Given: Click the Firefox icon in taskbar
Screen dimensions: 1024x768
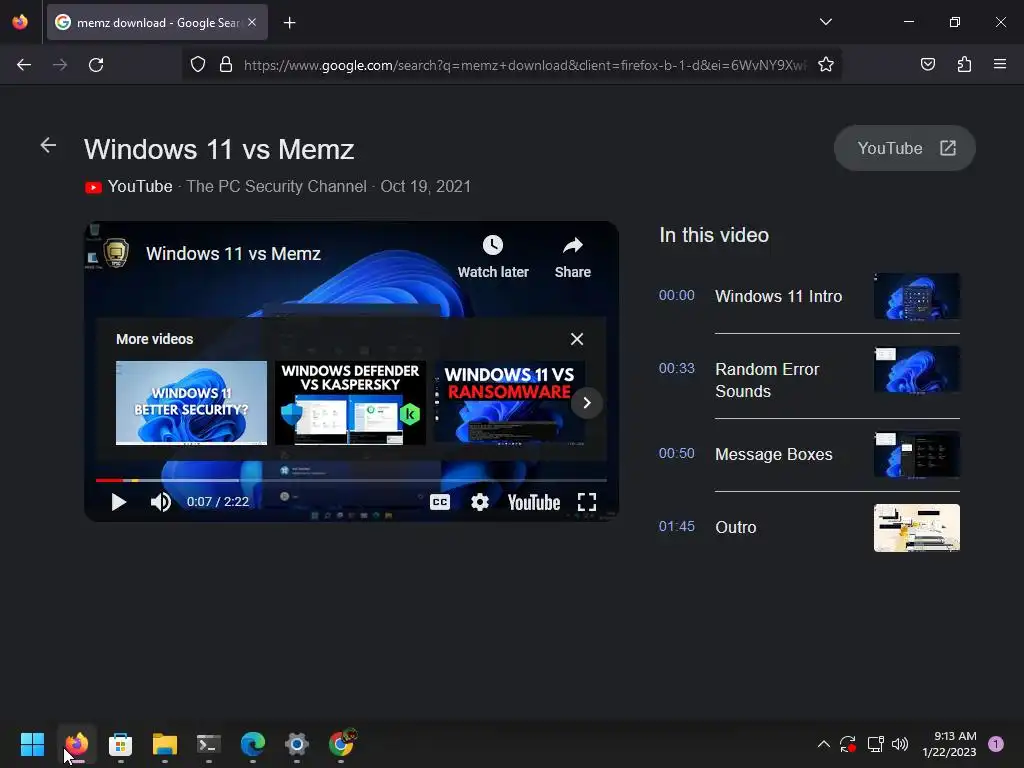Looking at the screenshot, I should (x=76, y=744).
